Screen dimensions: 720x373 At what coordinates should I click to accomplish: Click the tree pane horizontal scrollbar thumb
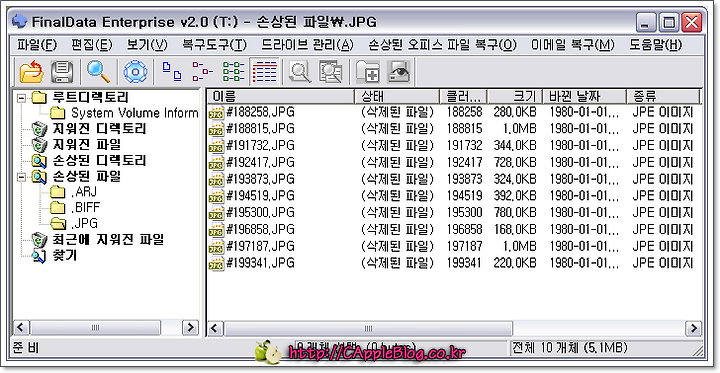click(x=95, y=328)
